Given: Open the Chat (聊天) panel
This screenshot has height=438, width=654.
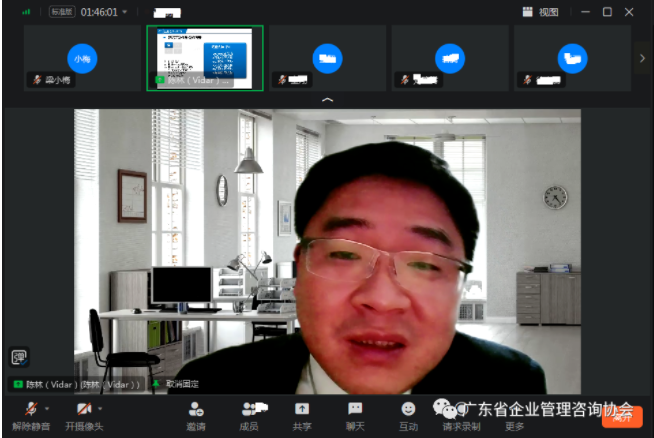Looking at the screenshot, I should point(355,409).
